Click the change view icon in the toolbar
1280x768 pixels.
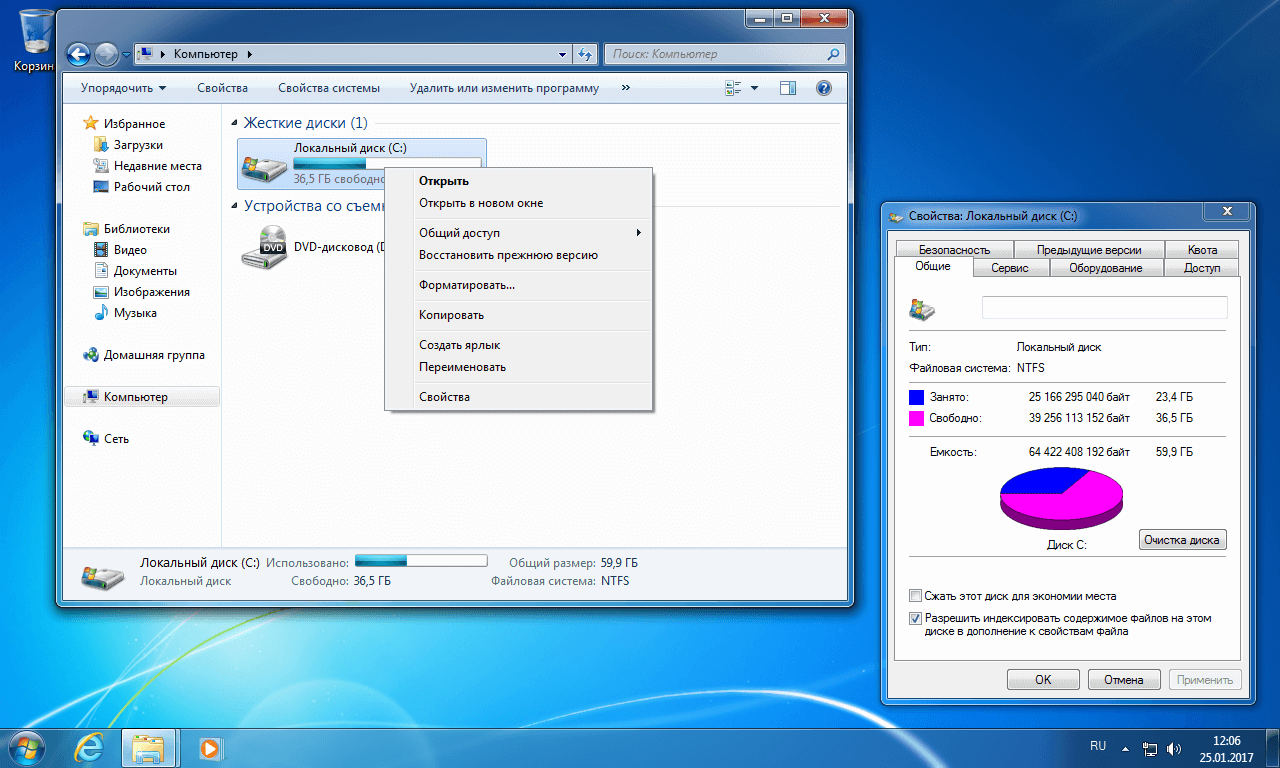point(733,88)
